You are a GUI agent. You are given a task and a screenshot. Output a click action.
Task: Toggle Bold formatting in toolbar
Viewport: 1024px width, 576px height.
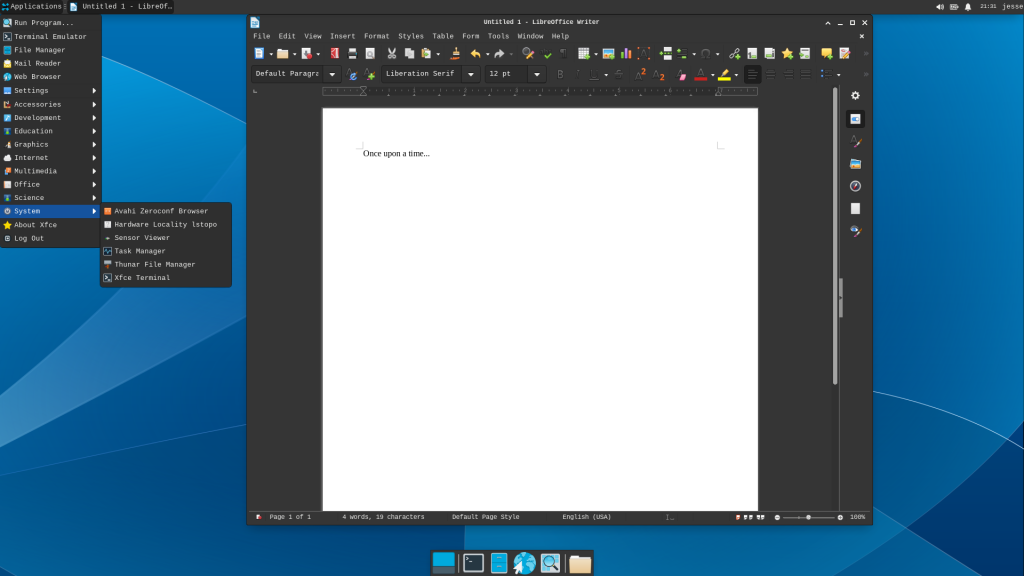[x=560, y=74]
